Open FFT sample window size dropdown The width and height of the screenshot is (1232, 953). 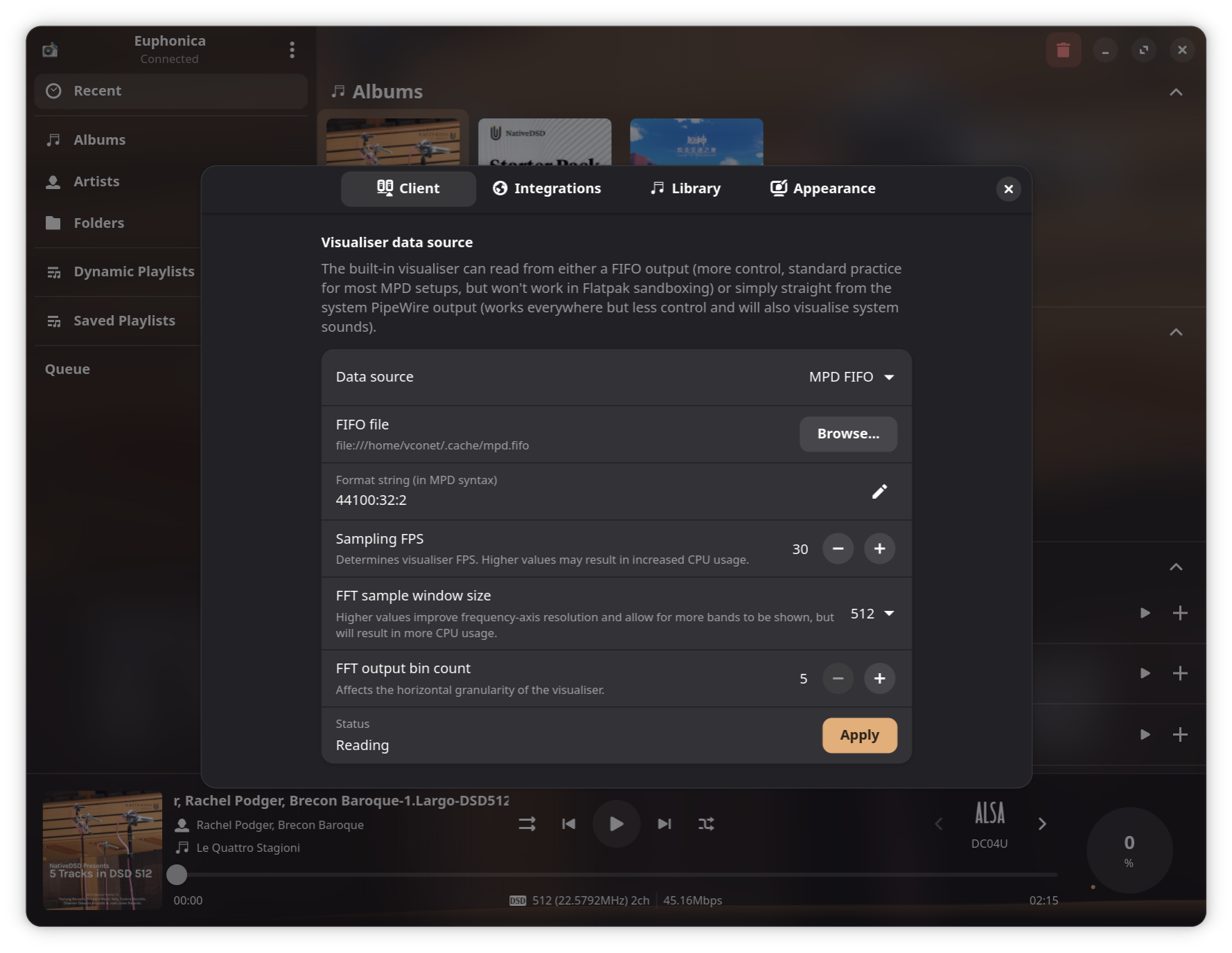click(x=872, y=614)
